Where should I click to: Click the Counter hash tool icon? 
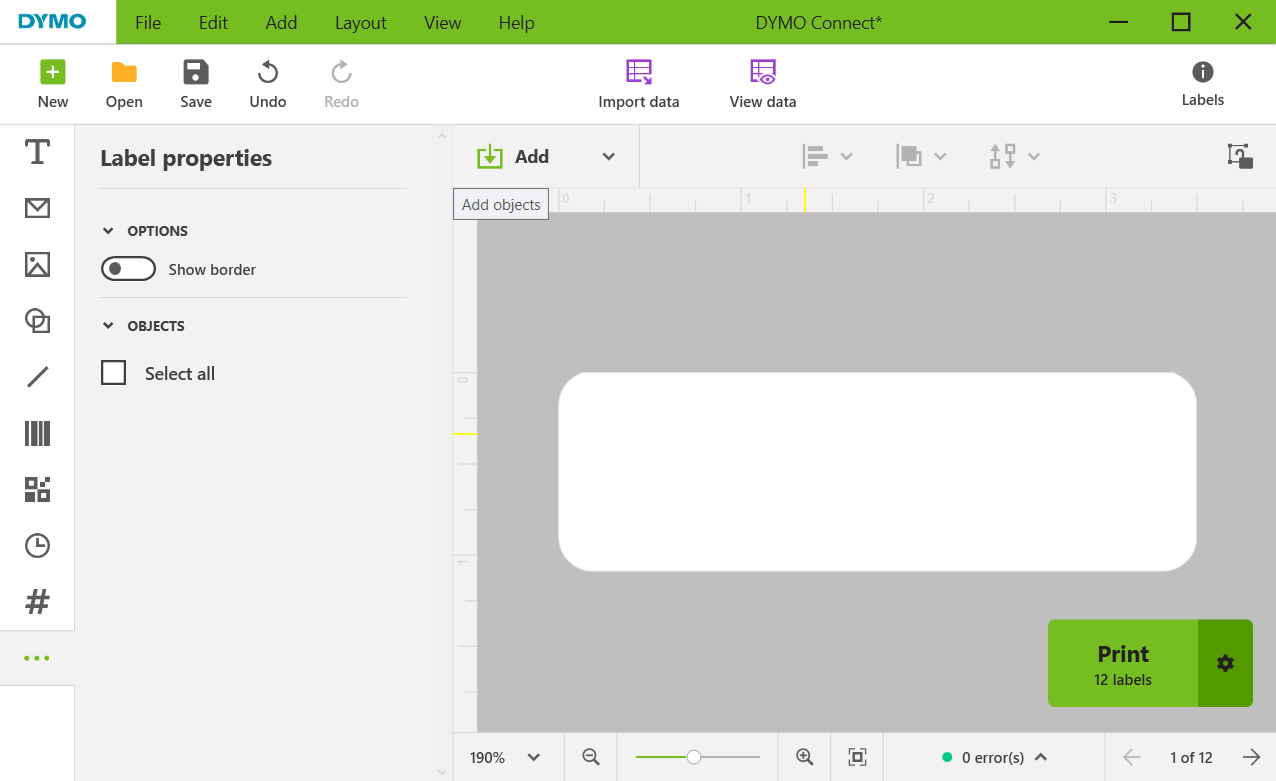(37, 602)
